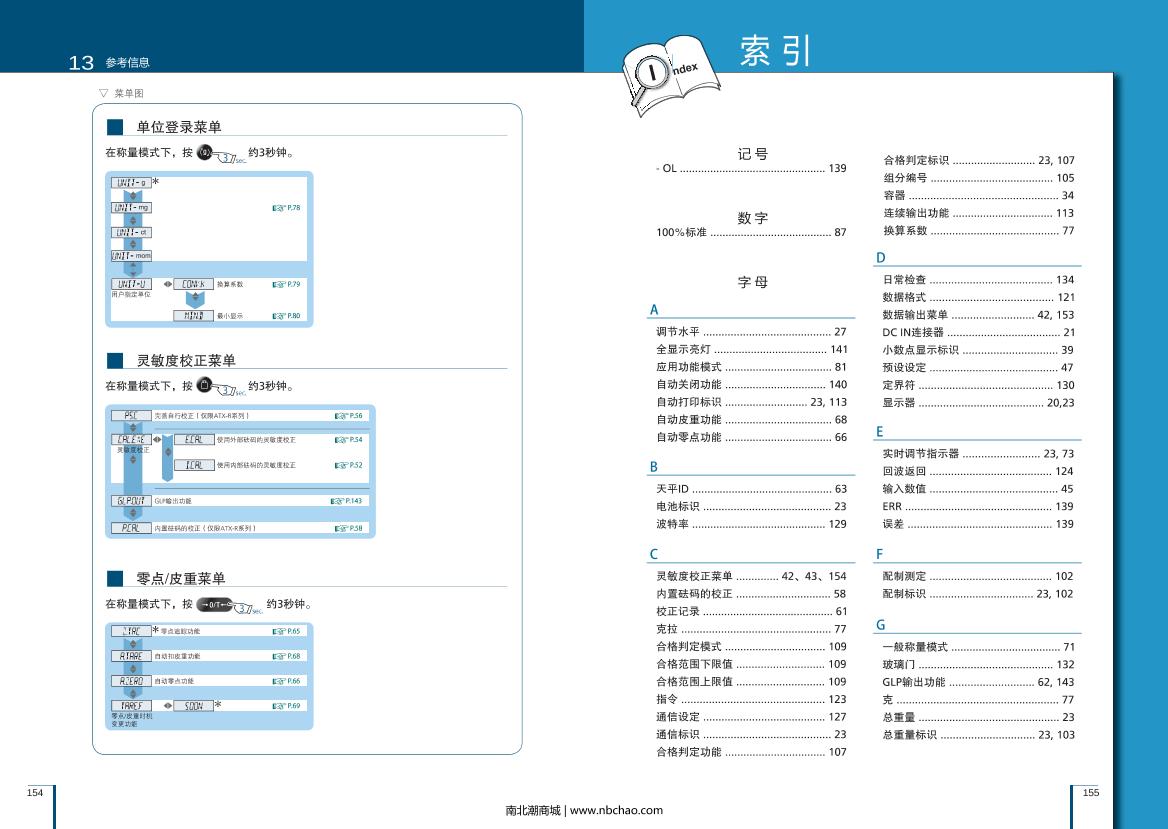Viewport: 1168px width, 829px height.
Task: Click the 0/T zero-tare key icon
Action: [215, 605]
